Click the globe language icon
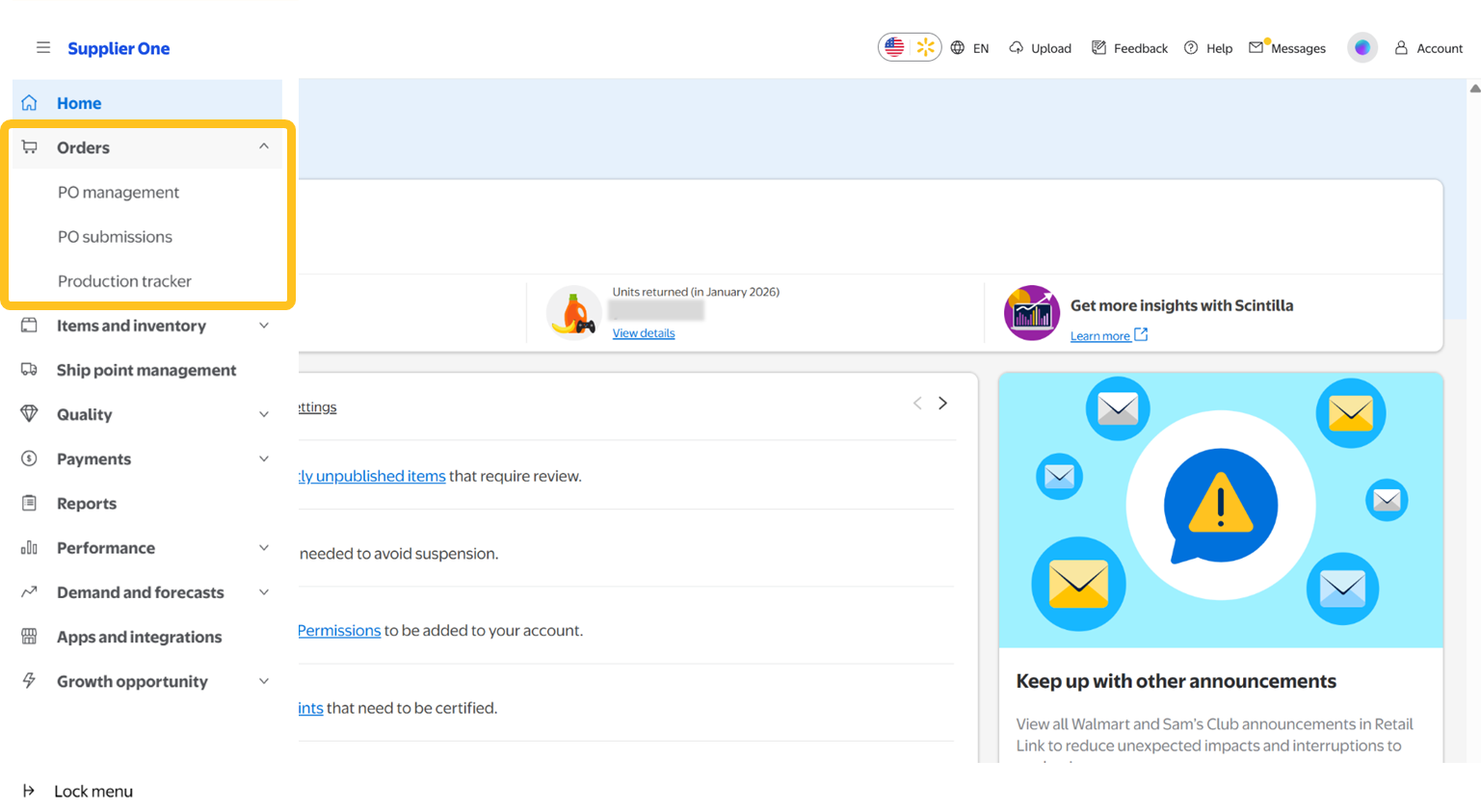 (958, 47)
